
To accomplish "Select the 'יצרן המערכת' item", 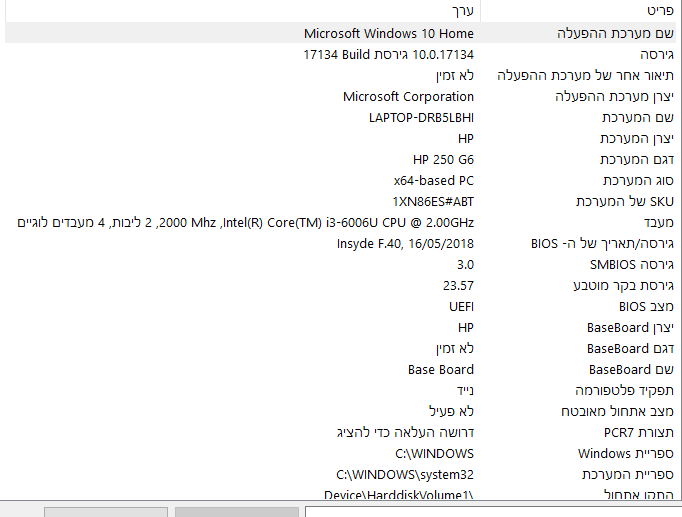I will click(637, 139).
